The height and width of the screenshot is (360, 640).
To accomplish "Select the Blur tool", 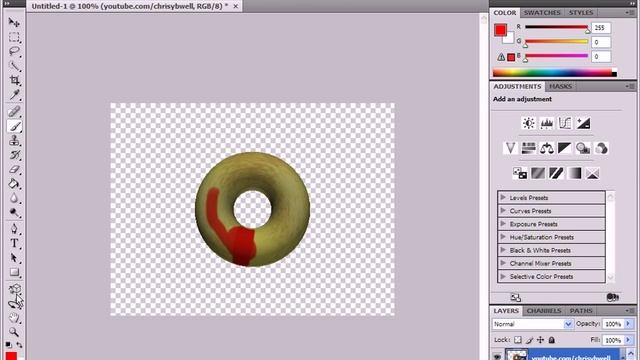I will (14, 198).
